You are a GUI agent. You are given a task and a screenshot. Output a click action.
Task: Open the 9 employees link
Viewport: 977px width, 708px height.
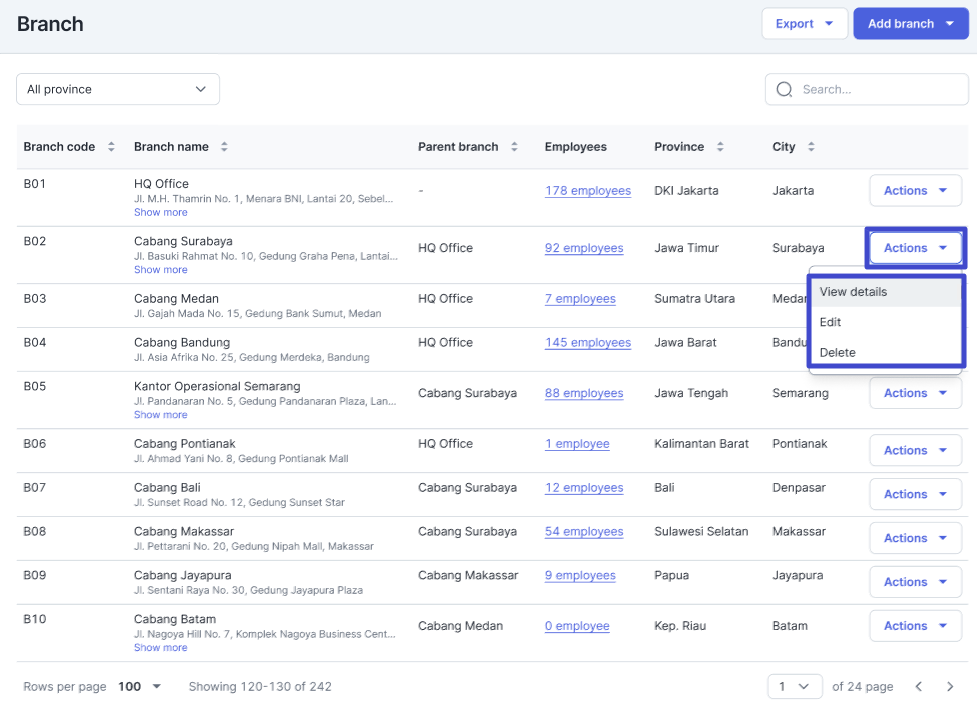point(580,575)
